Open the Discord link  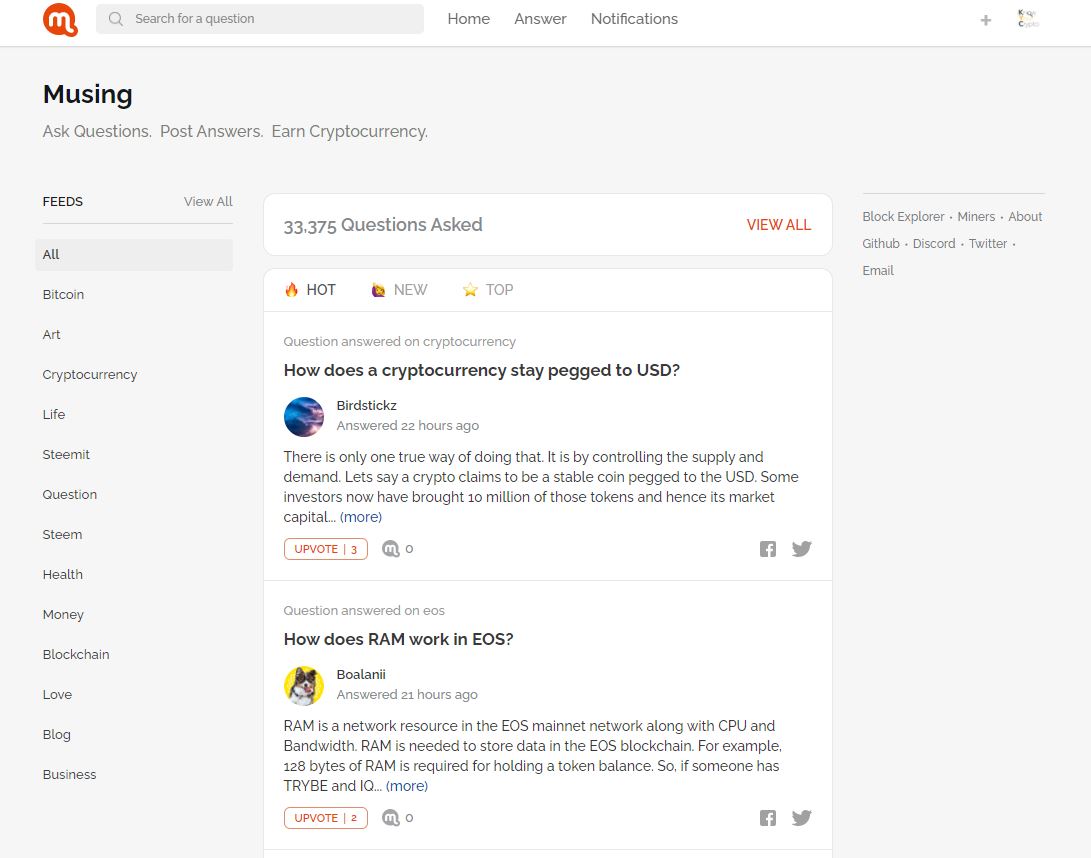pos(934,244)
